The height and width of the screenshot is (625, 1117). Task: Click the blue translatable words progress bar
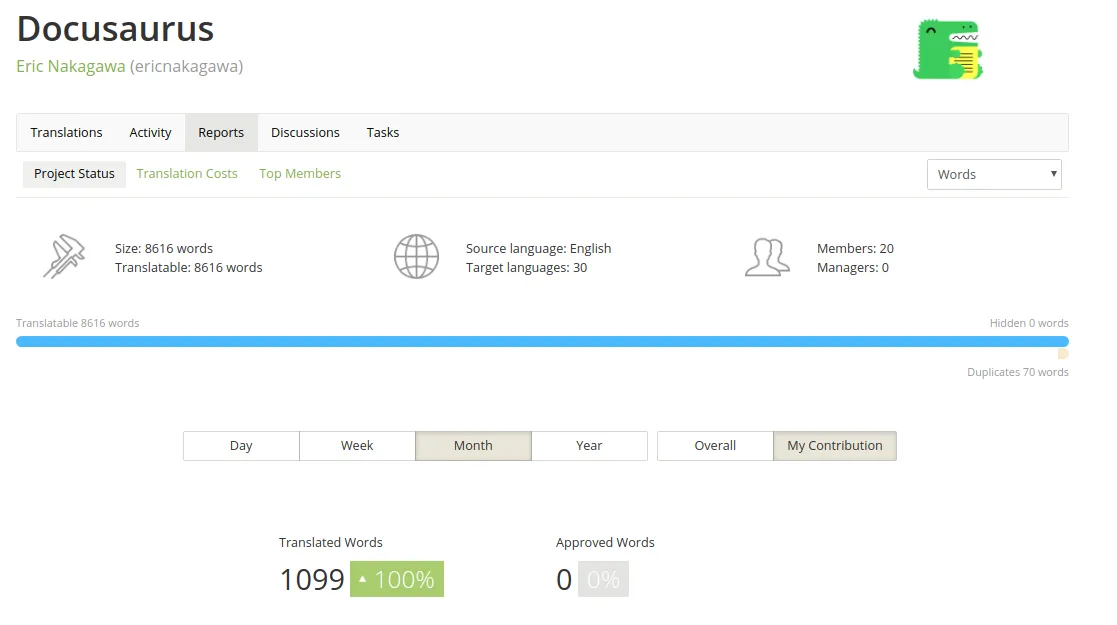[542, 341]
